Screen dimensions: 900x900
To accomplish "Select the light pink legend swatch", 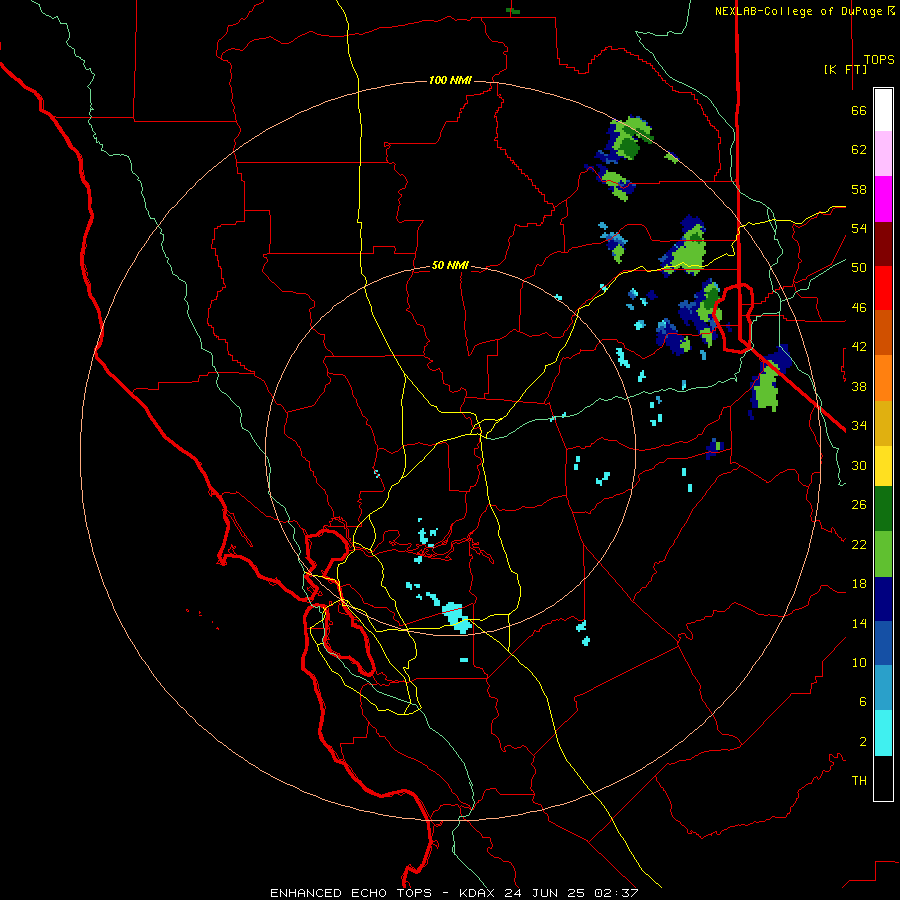I will pos(883,153).
